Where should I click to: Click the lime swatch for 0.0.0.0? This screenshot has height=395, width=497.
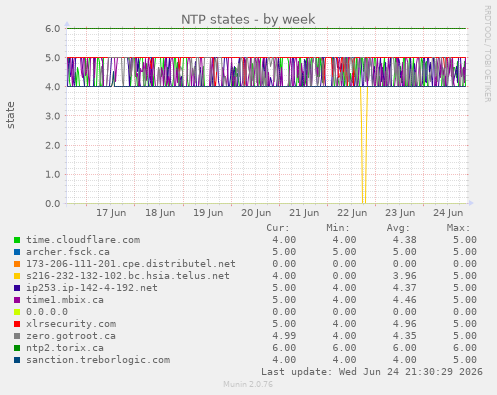click(17, 312)
